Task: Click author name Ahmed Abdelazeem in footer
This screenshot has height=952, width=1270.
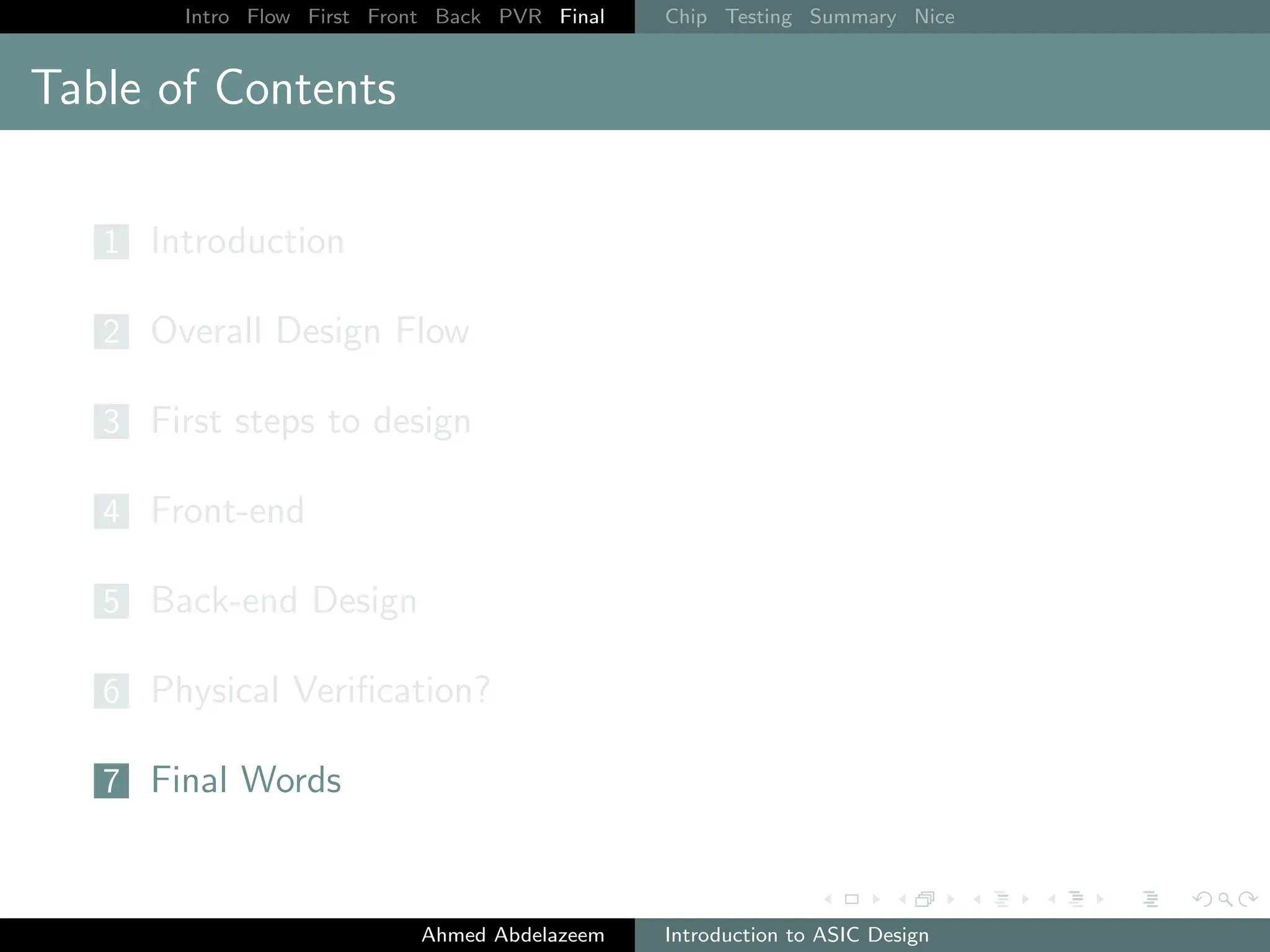Action: point(513,935)
